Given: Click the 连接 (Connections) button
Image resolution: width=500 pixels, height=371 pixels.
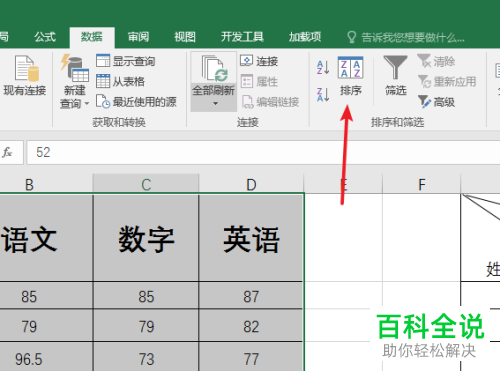Looking at the screenshot, I should point(259,61).
